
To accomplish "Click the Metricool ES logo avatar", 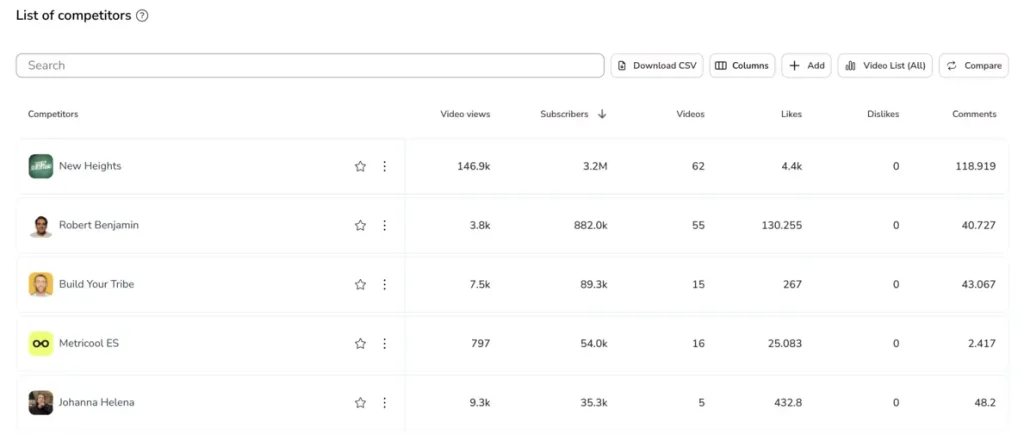I will pos(40,344).
